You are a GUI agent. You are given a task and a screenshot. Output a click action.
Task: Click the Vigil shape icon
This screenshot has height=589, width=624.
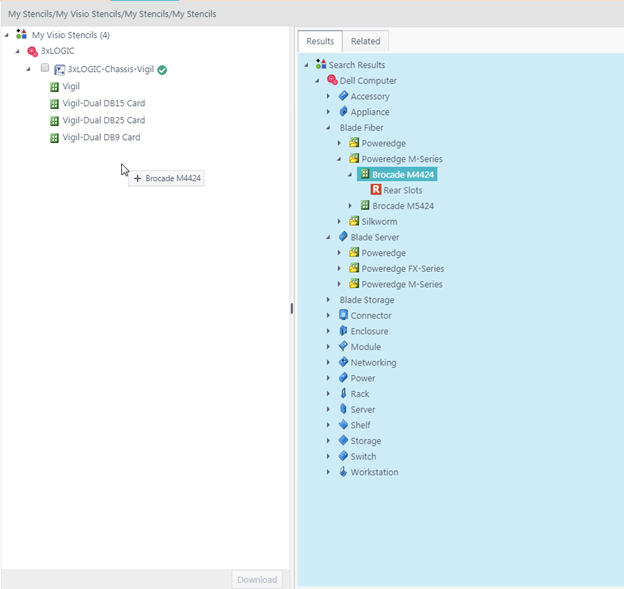[x=55, y=86]
